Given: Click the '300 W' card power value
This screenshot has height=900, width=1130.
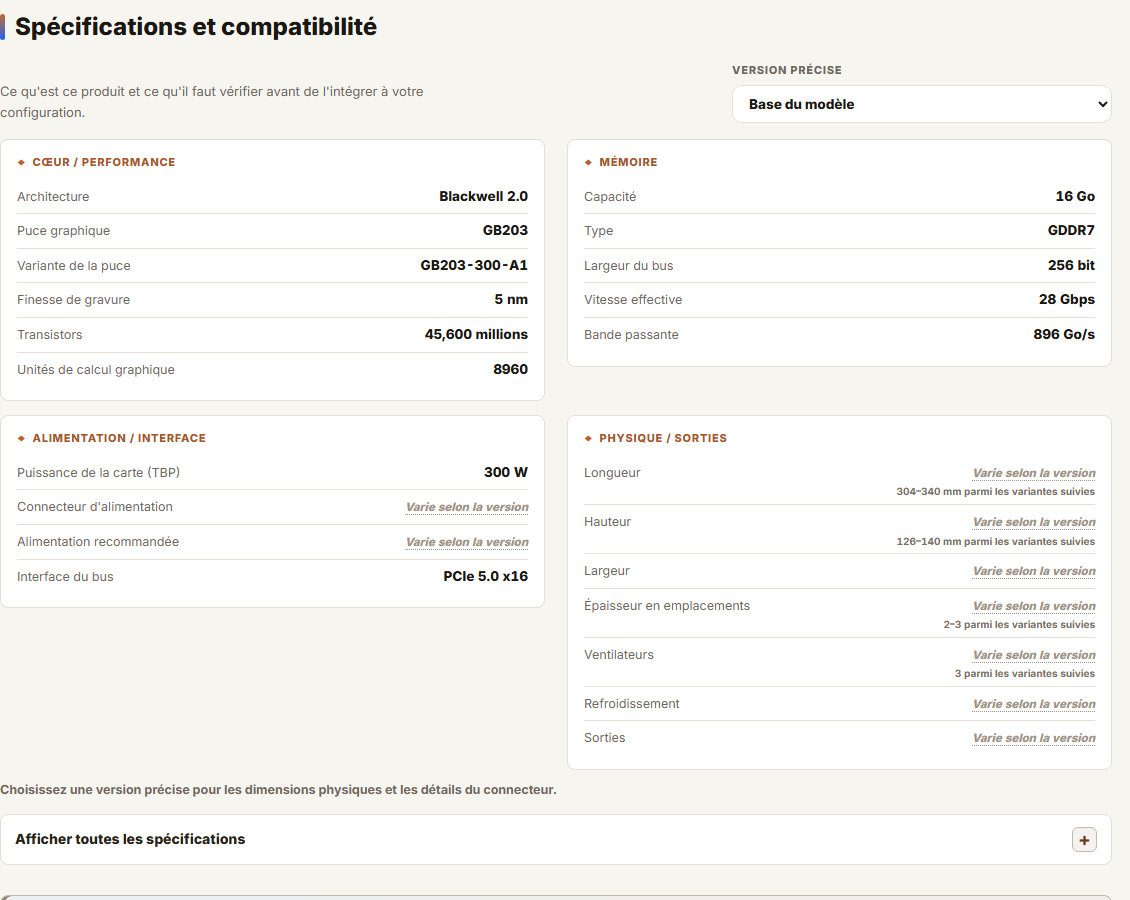Looking at the screenshot, I should coord(506,473).
